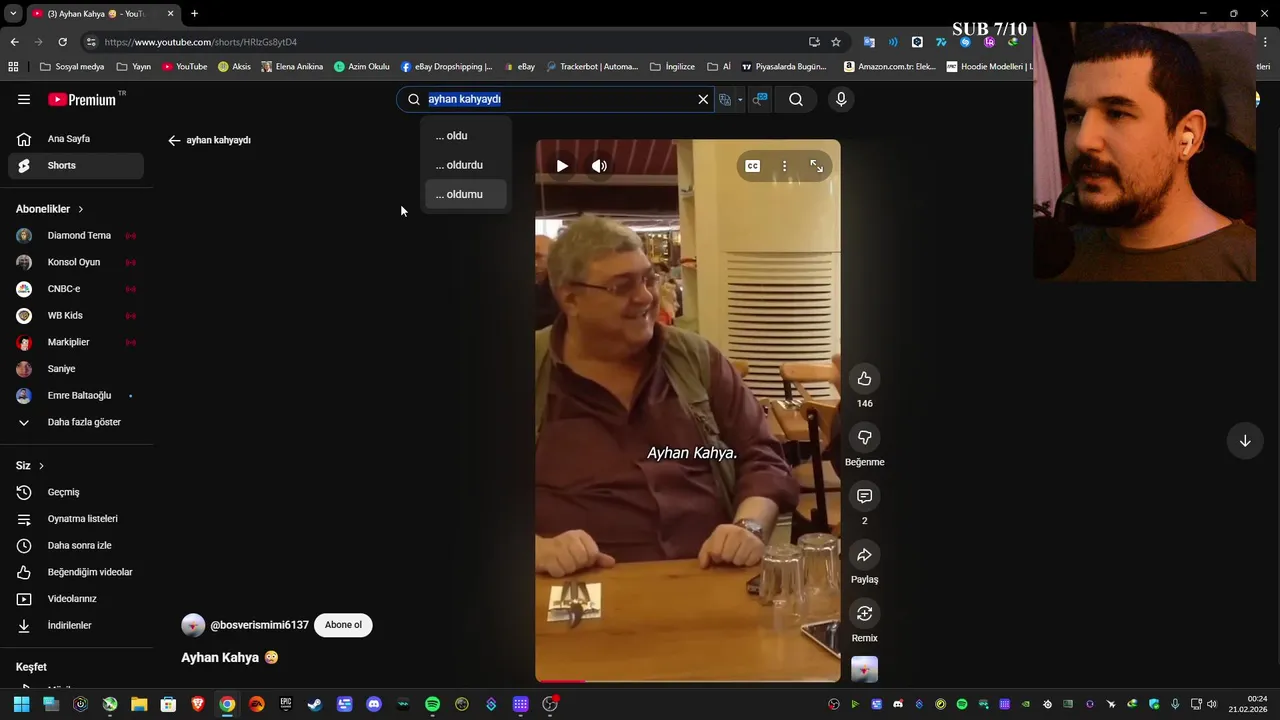Open the YouTube hamburger guide menu
Viewport: 1280px width, 720px height.
[x=24, y=99]
